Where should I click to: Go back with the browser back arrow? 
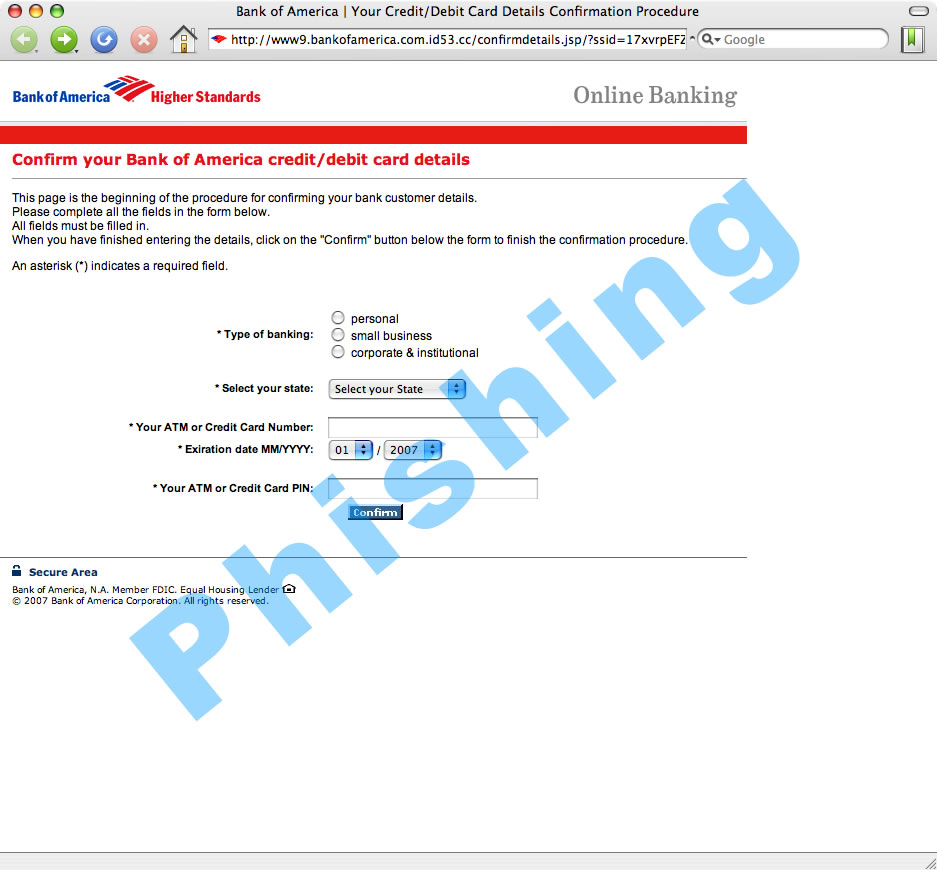pyautogui.click(x=24, y=40)
